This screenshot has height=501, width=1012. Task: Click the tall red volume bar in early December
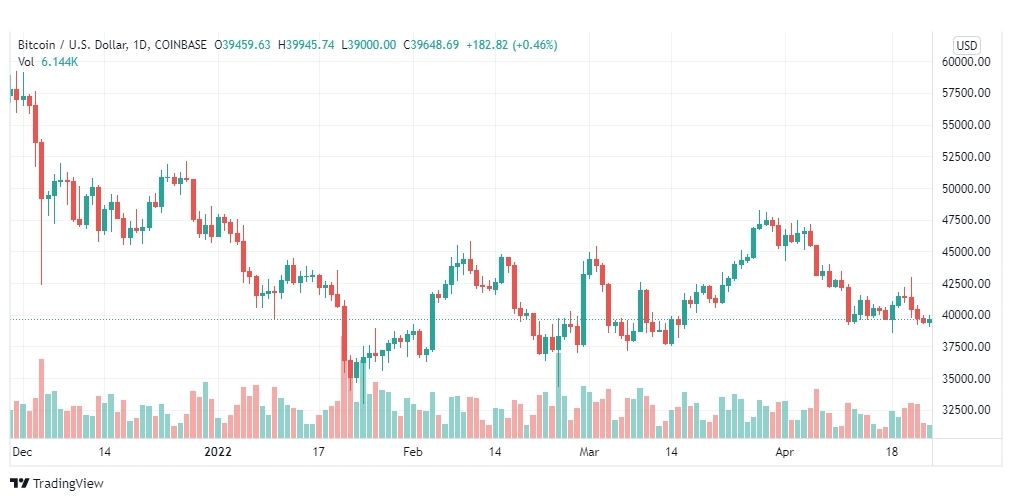click(41, 398)
